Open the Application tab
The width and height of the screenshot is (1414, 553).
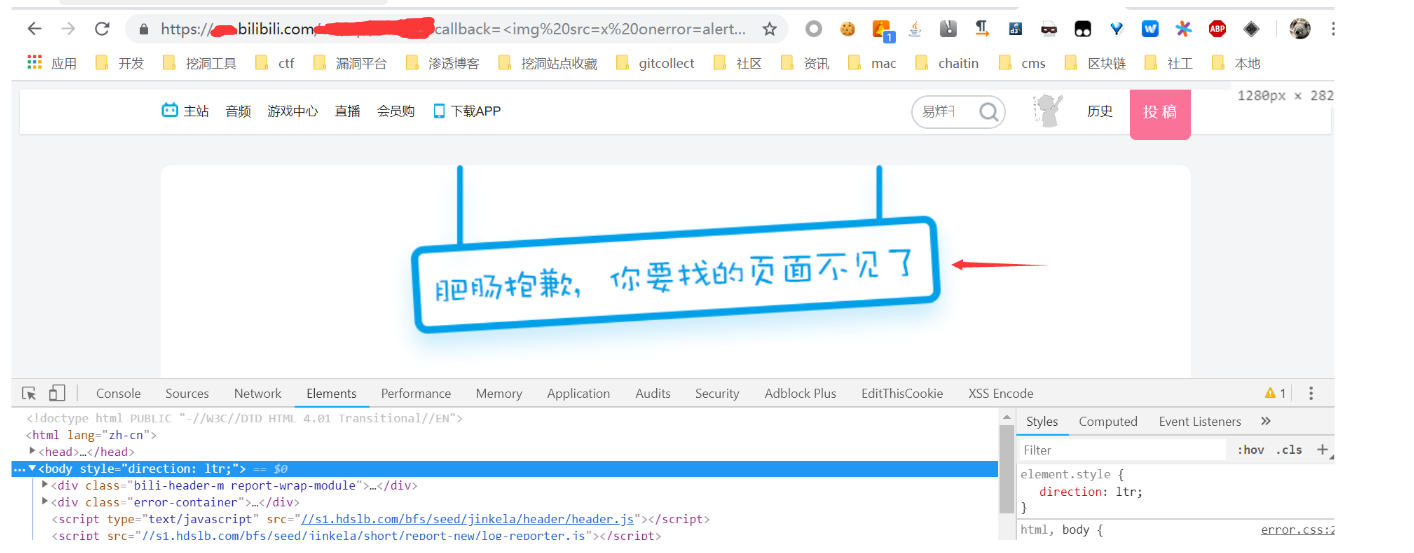[x=578, y=393]
